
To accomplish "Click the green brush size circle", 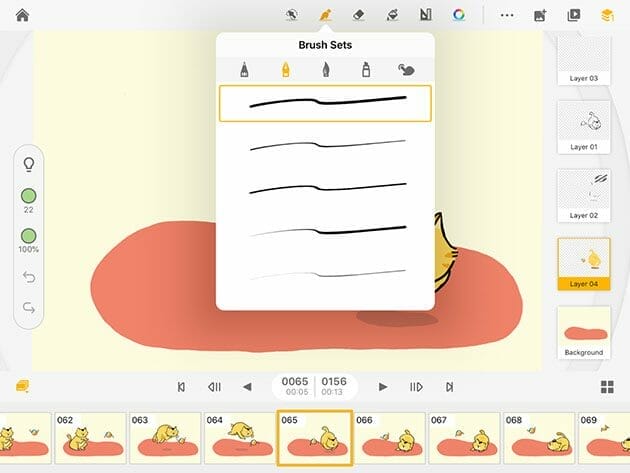I will point(28,195).
